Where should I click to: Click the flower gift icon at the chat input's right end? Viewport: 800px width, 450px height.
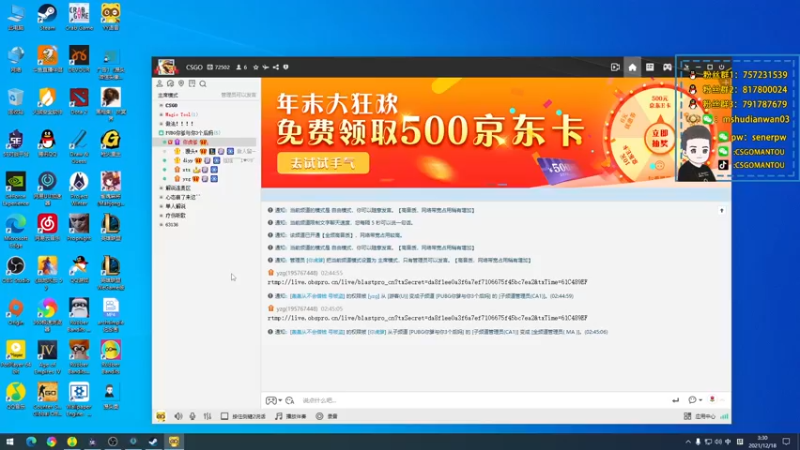coord(712,400)
